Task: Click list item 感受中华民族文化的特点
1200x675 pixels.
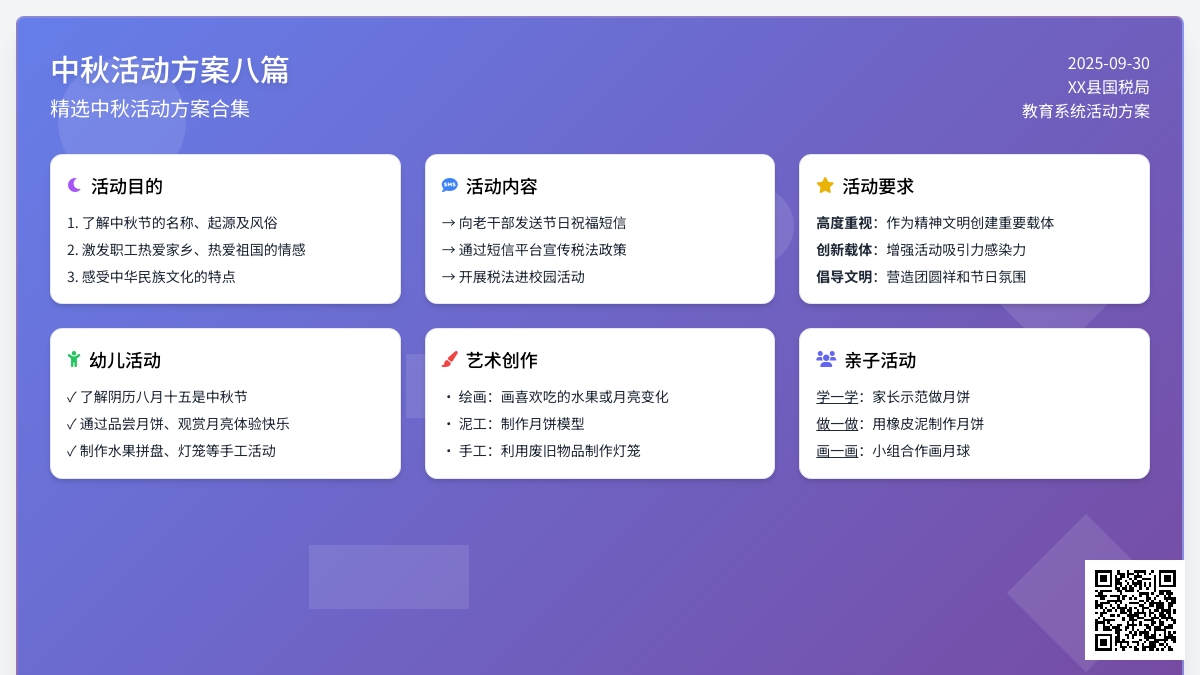Action: [151, 277]
